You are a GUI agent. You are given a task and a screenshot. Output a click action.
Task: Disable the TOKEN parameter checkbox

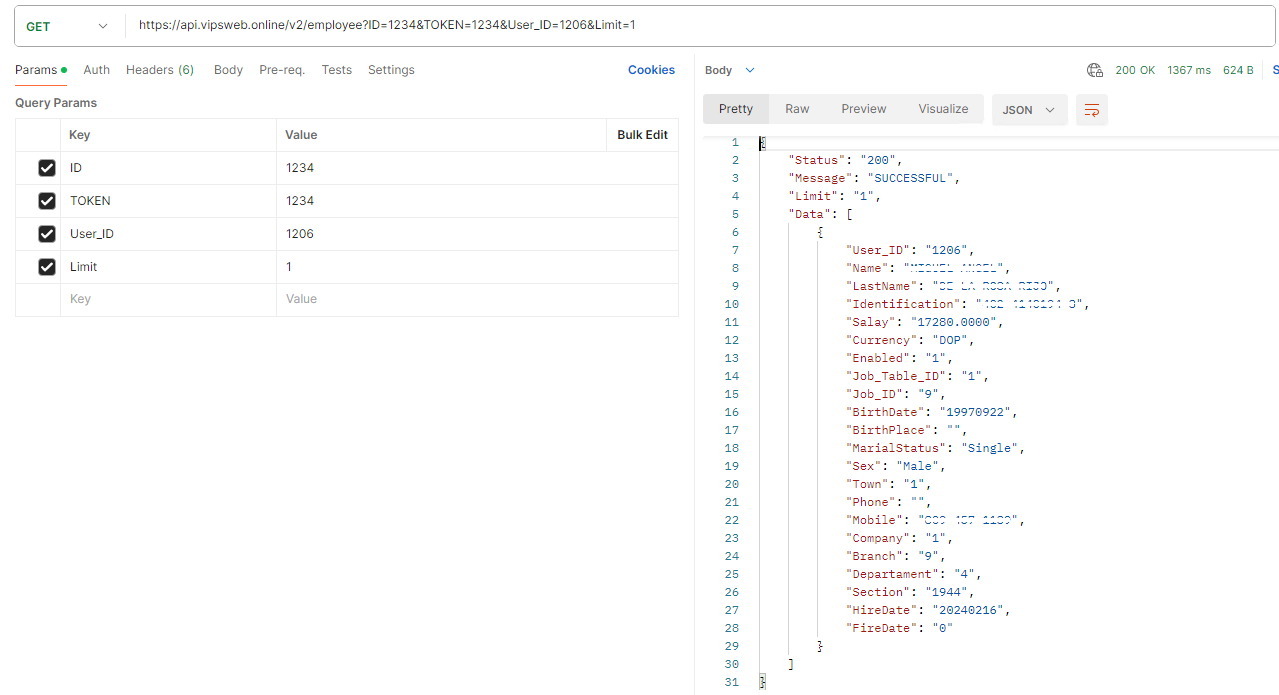46,201
